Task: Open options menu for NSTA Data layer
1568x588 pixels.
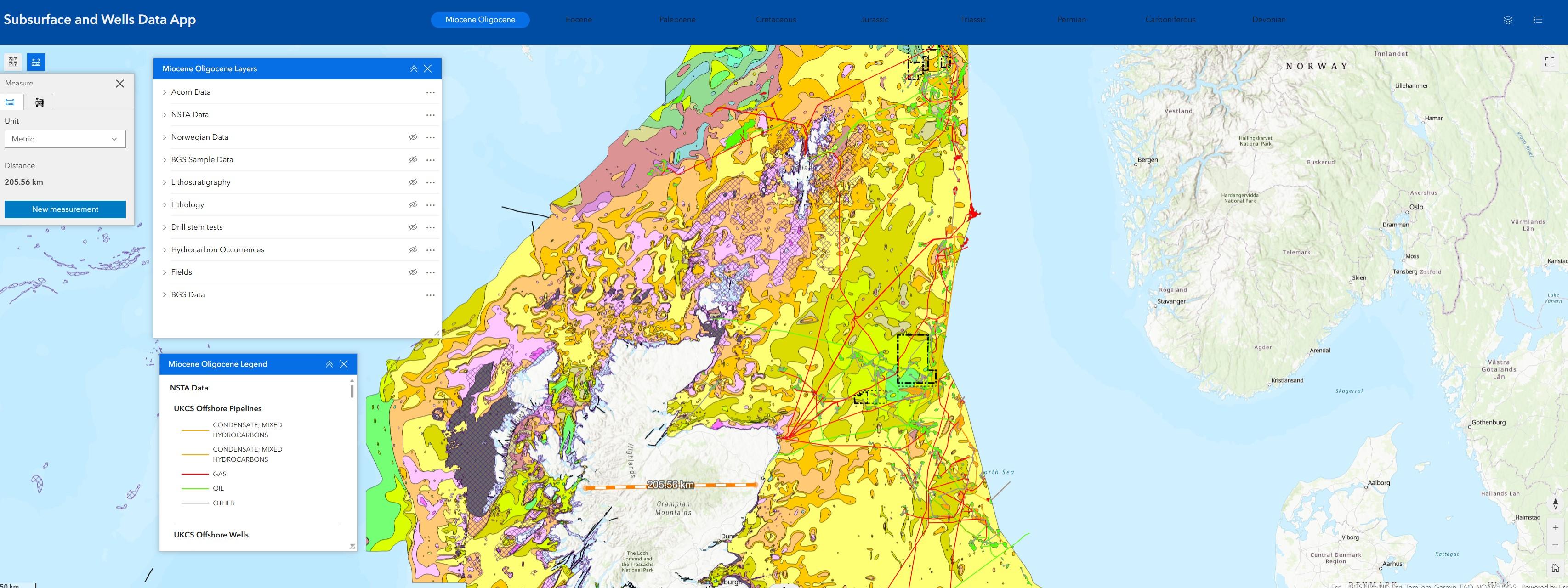Action: (x=430, y=115)
